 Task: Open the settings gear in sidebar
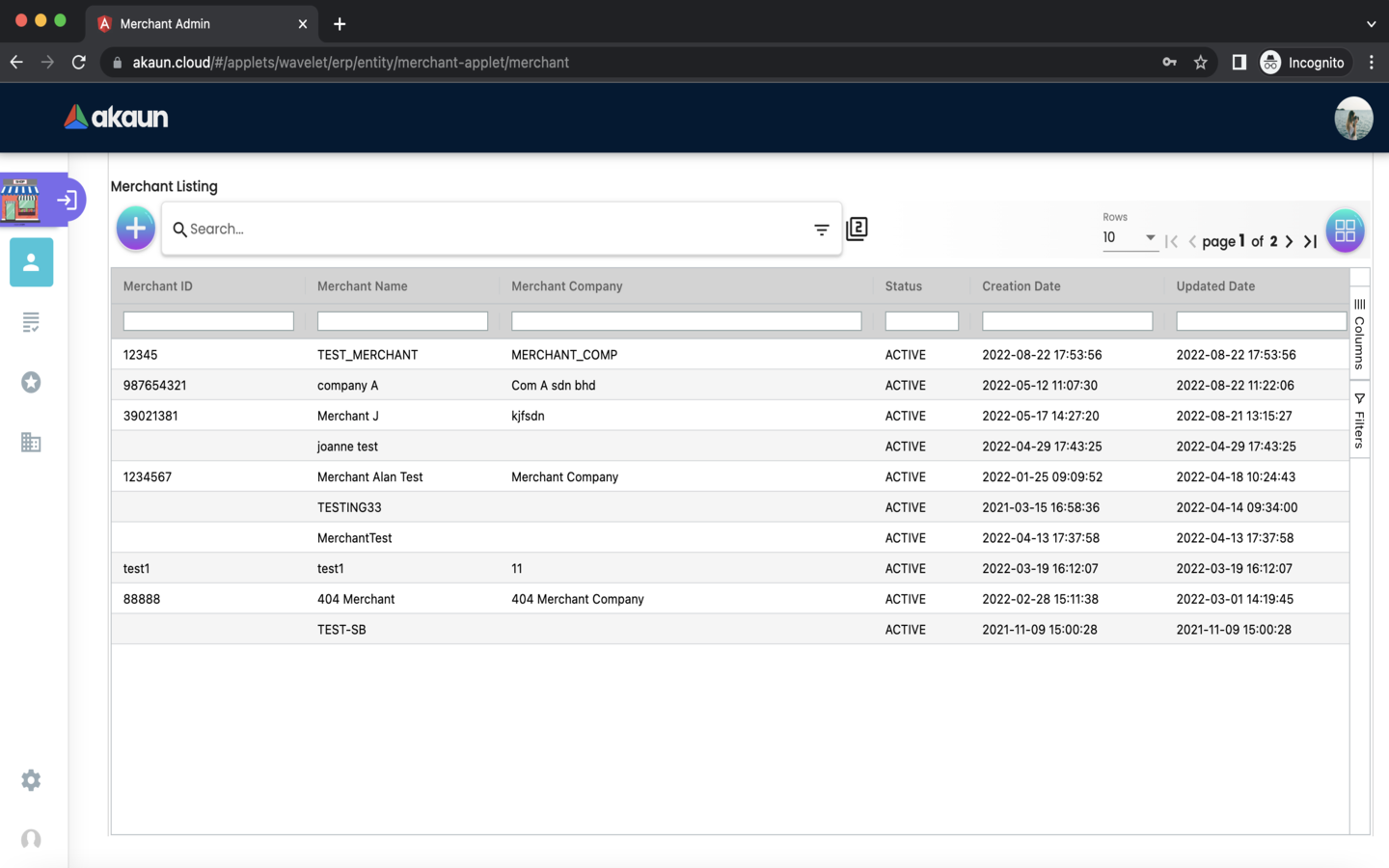(31, 780)
